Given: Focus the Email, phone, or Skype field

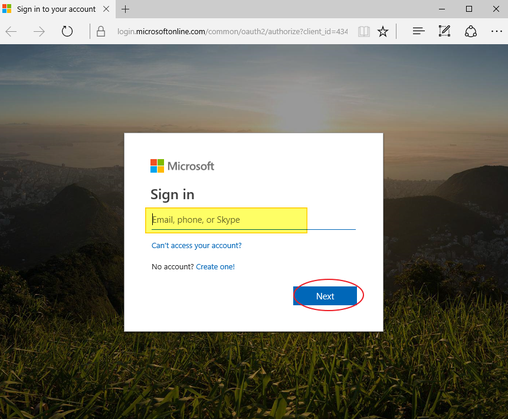Looking at the screenshot, I should 254,220.
